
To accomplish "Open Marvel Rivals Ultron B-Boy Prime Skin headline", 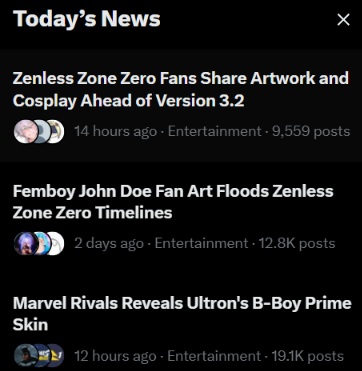I will [182, 314].
